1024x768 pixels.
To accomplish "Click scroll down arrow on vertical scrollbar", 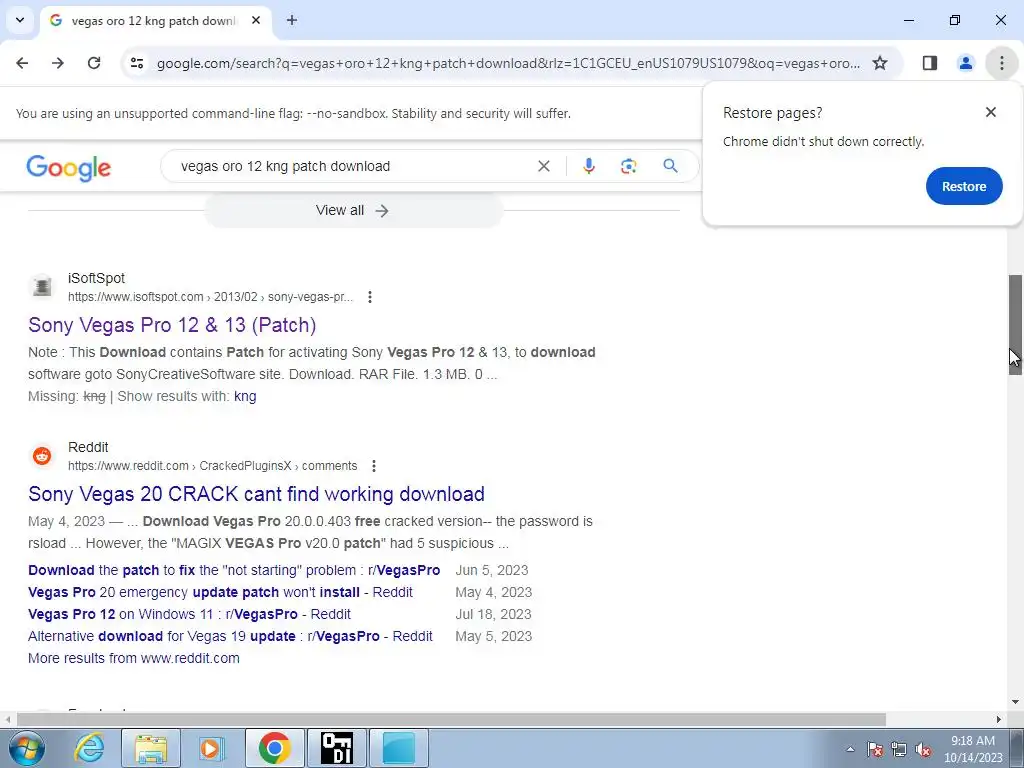I will [1015, 702].
